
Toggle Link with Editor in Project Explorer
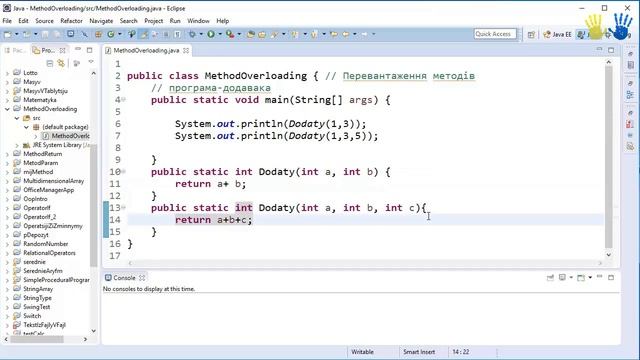(61, 63)
